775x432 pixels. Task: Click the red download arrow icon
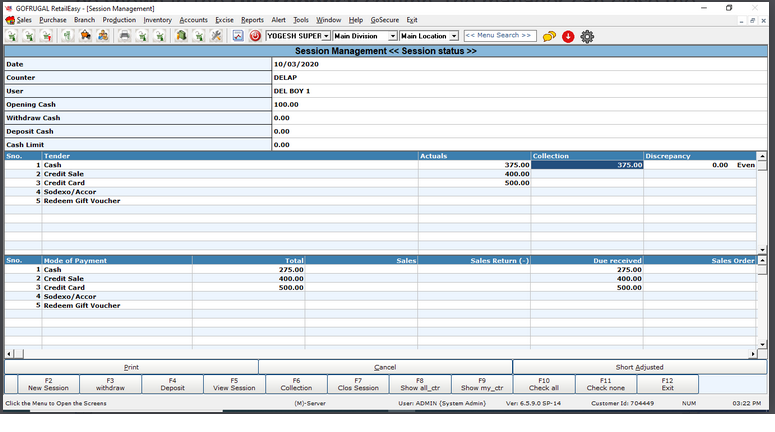(568, 36)
